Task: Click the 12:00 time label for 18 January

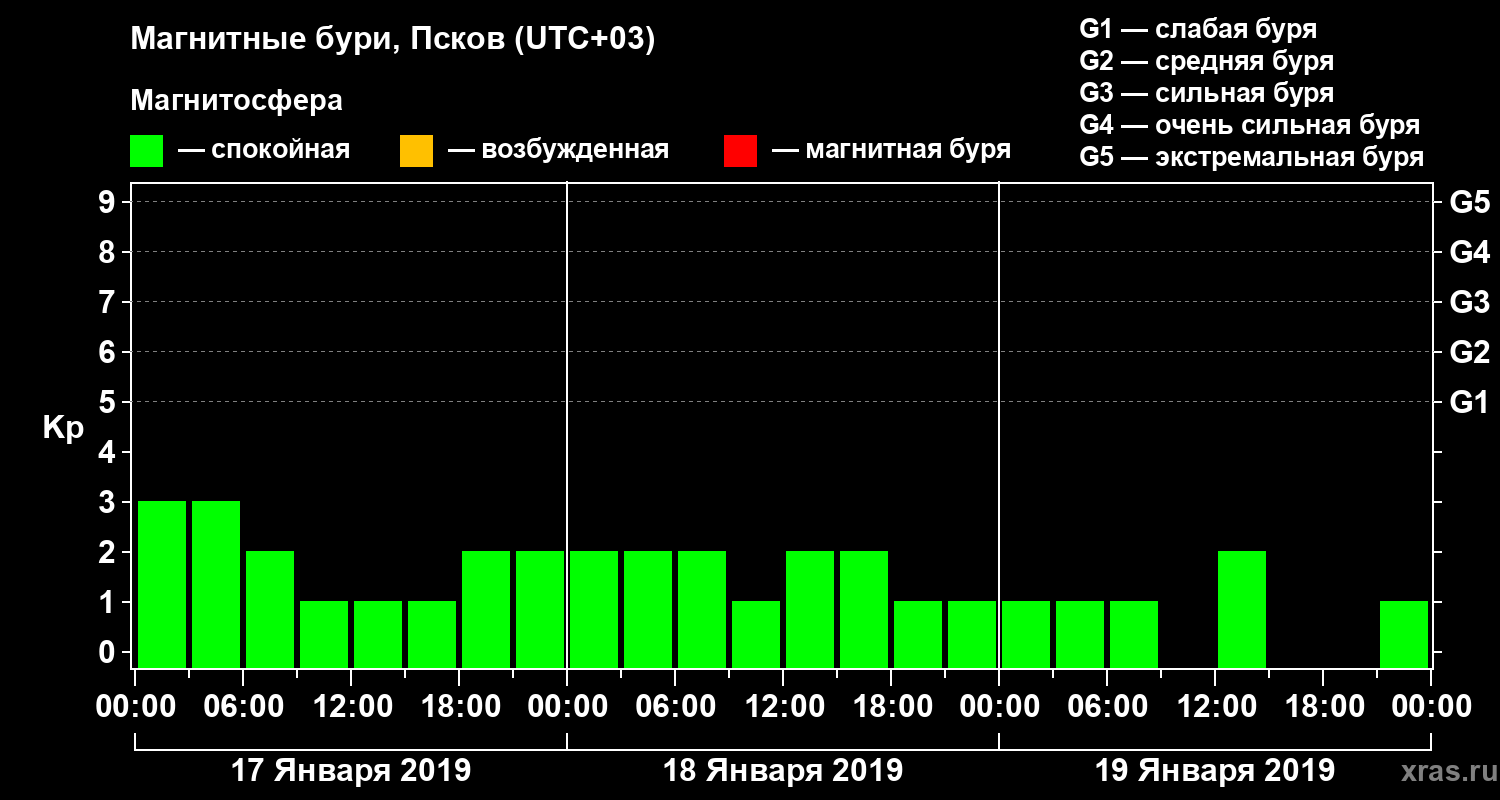Action: pyautogui.click(x=784, y=707)
